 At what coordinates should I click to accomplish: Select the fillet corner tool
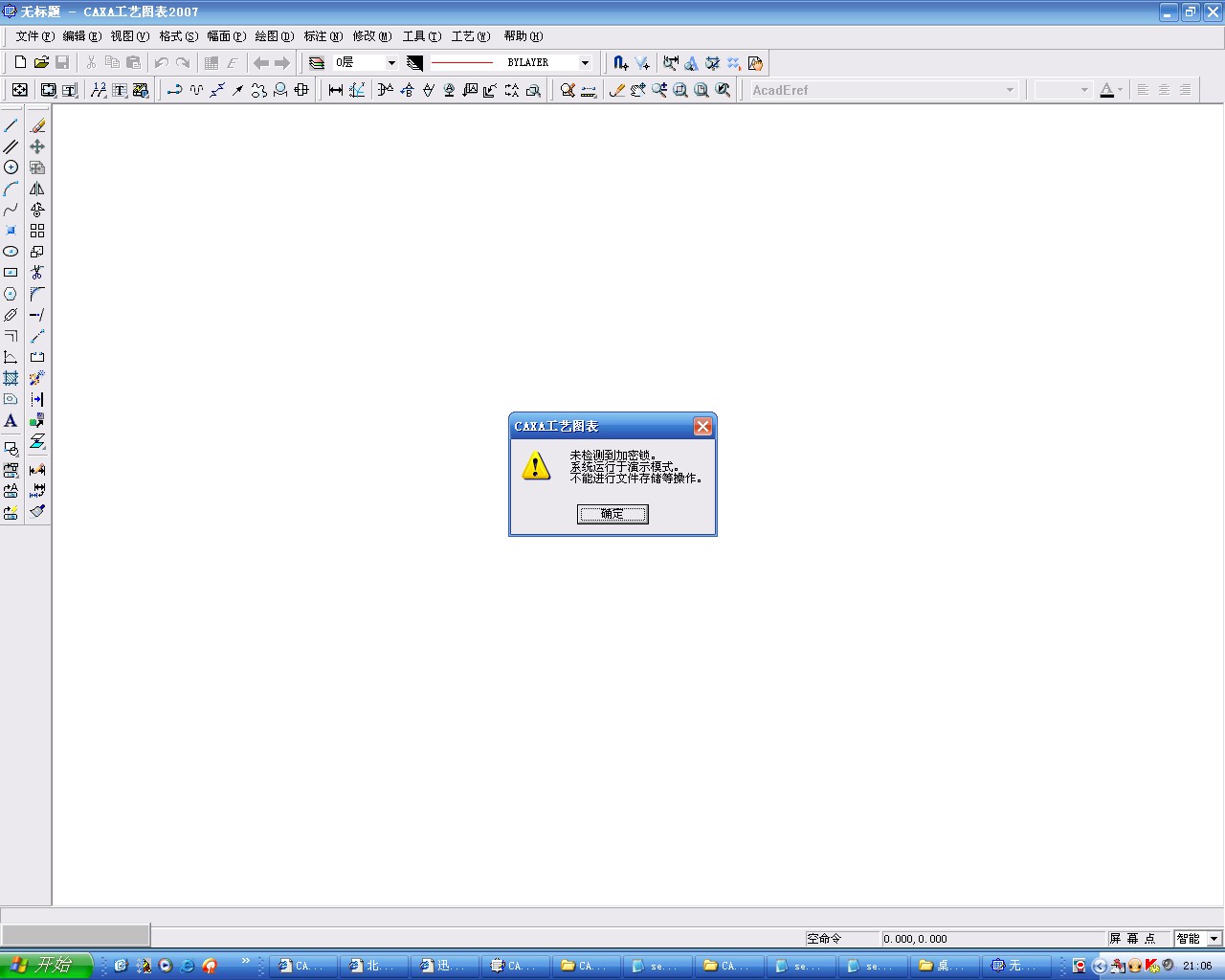(37, 294)
